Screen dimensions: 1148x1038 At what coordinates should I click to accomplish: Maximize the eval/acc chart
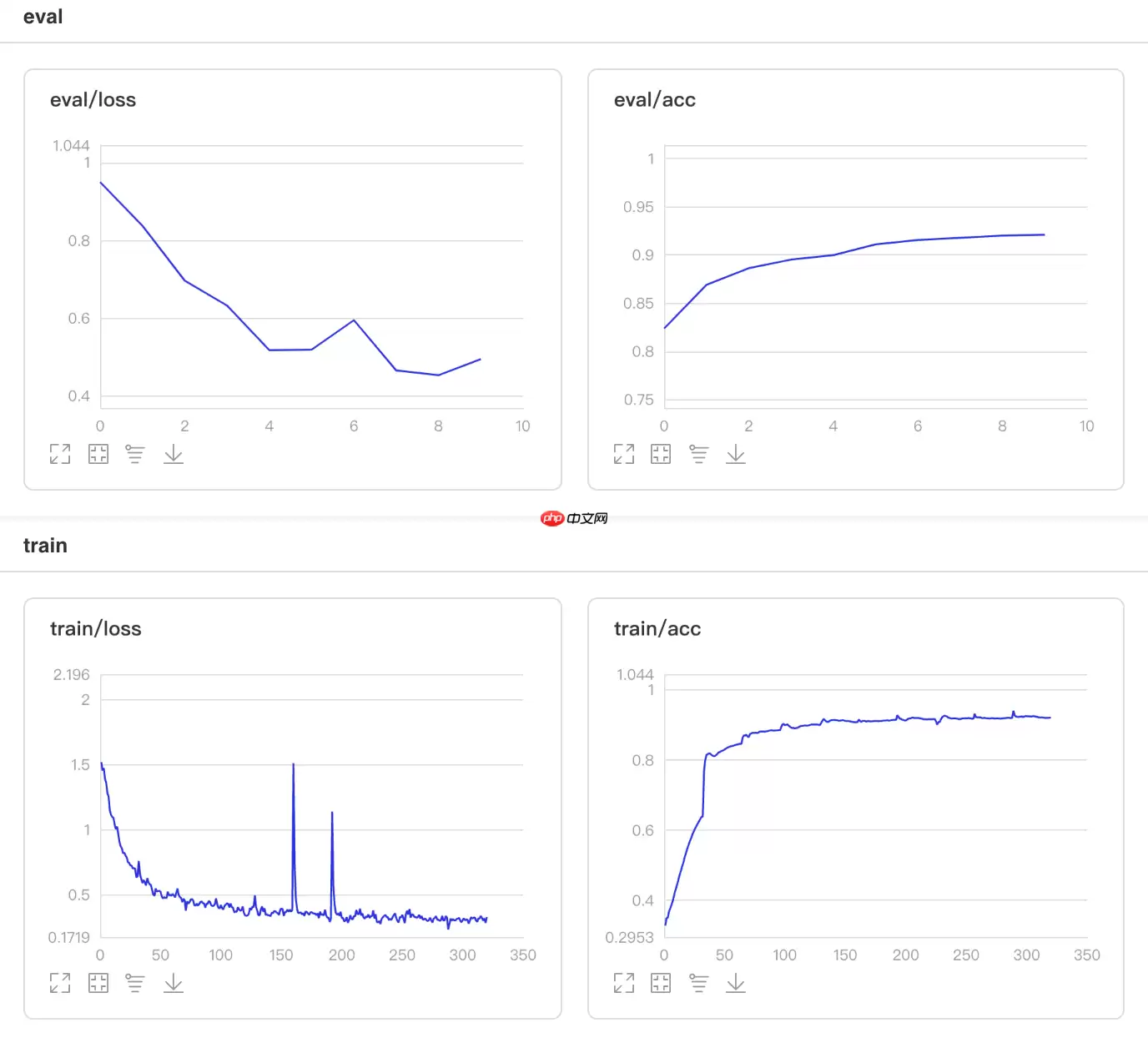[x=624, y=454]
